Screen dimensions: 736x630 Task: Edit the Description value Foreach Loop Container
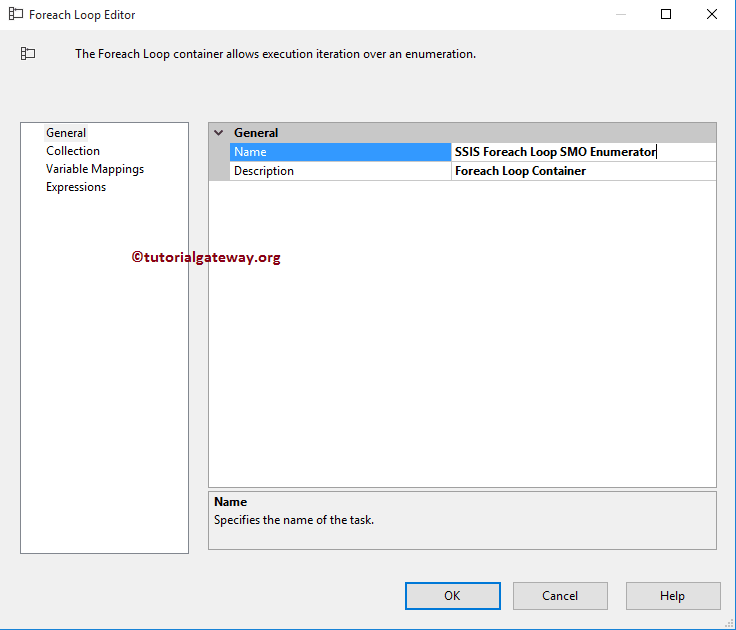point(583,171)
